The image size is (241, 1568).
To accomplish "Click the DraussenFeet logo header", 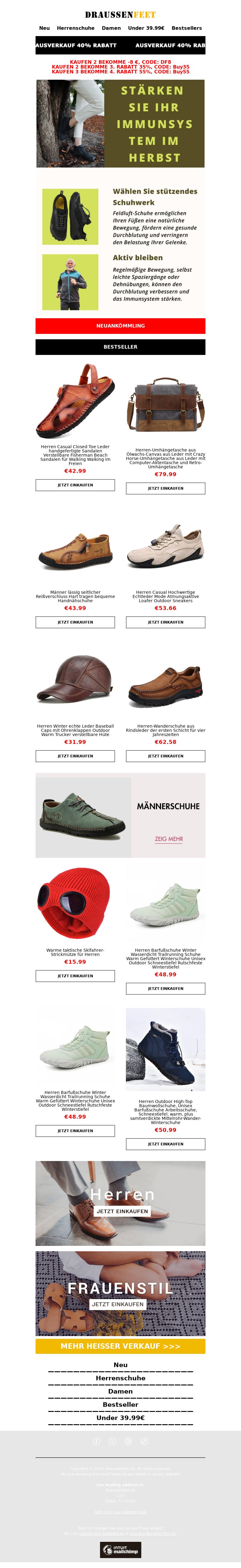I will coord(120,15).
